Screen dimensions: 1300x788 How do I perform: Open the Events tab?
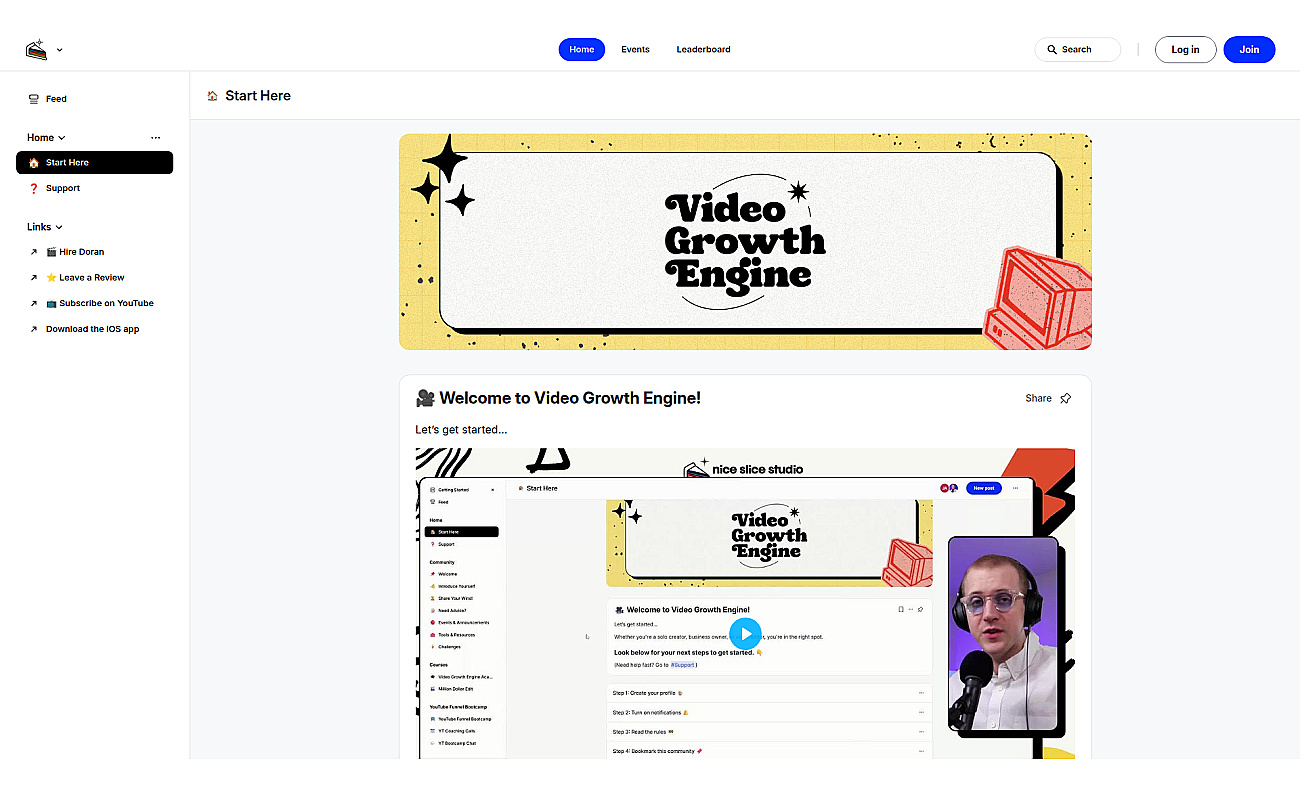tap(635, 49)
